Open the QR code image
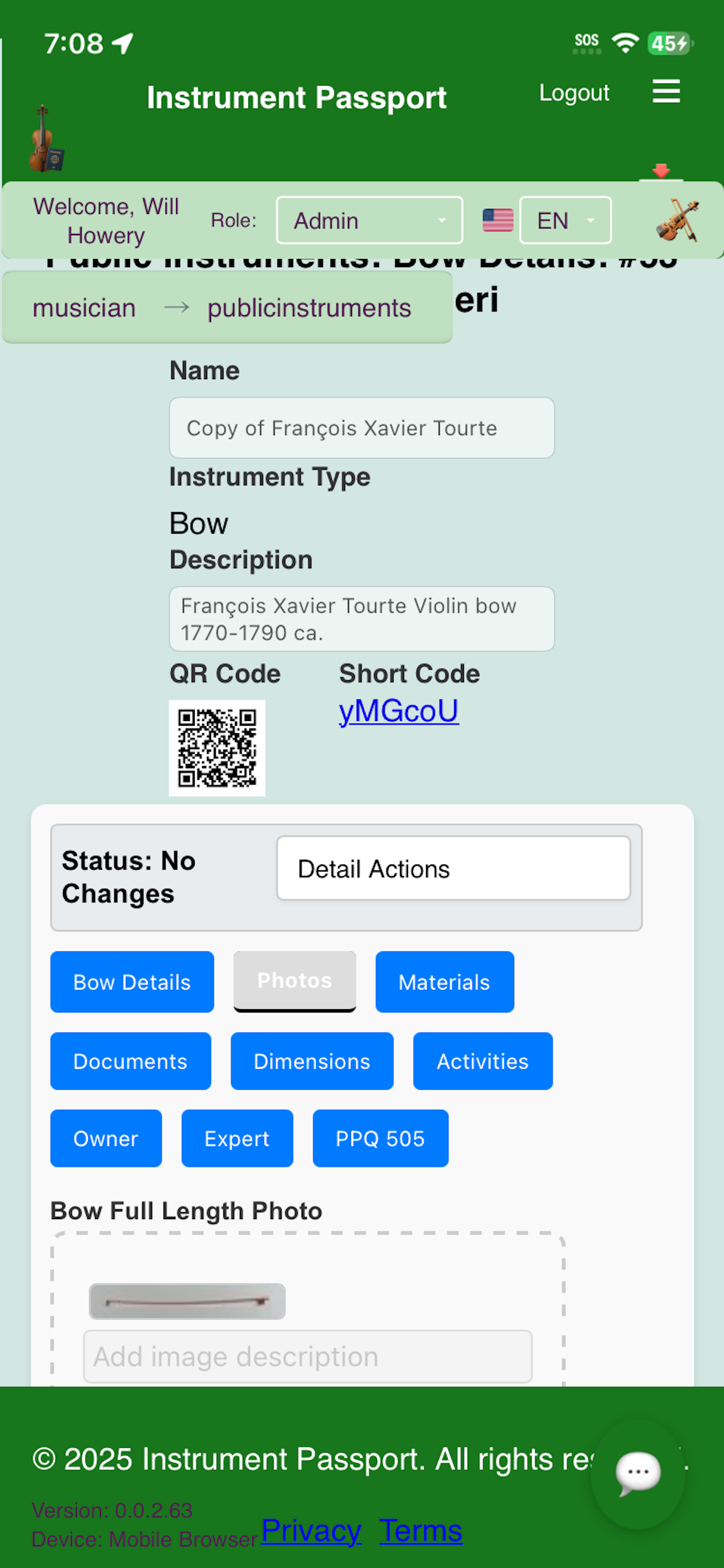The width and height of the screenshot is (724, 1568). 217,748
